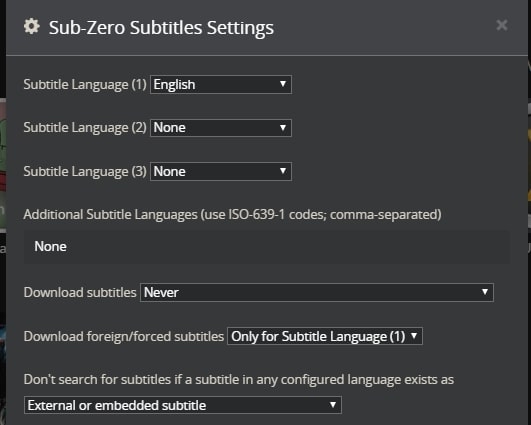Click the Subtitle Language (3) label
The height and width of the screenshot is (425, 531).
click(85, 172)
